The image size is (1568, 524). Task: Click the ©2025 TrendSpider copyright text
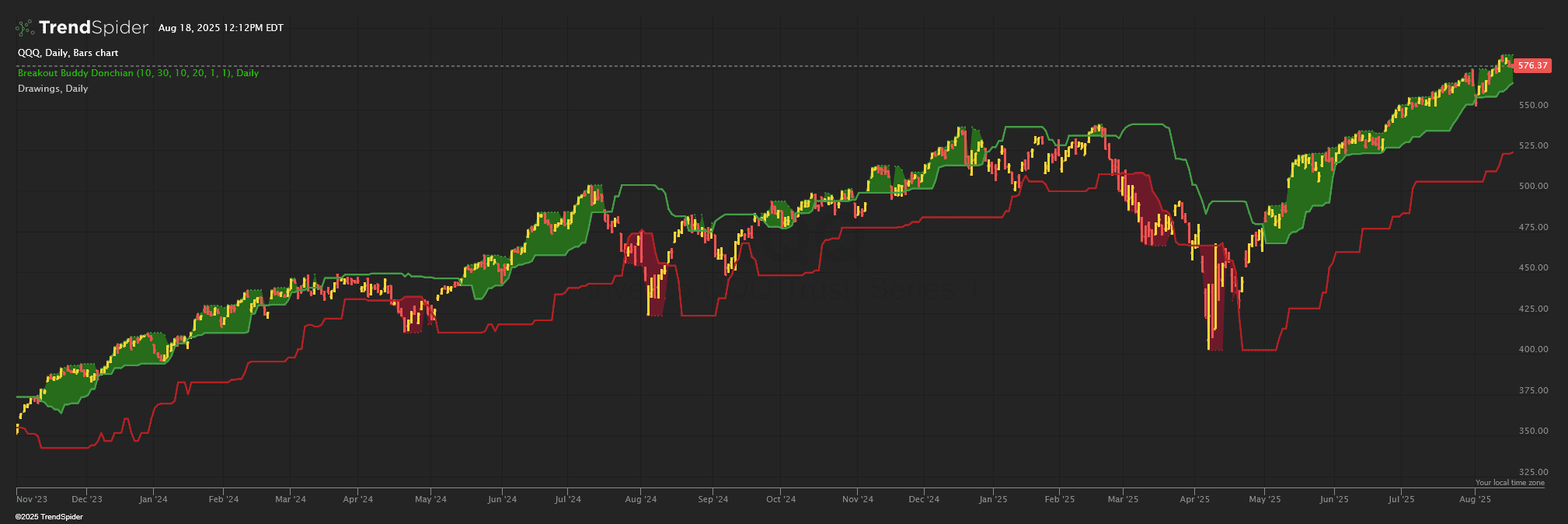(49, 517)
